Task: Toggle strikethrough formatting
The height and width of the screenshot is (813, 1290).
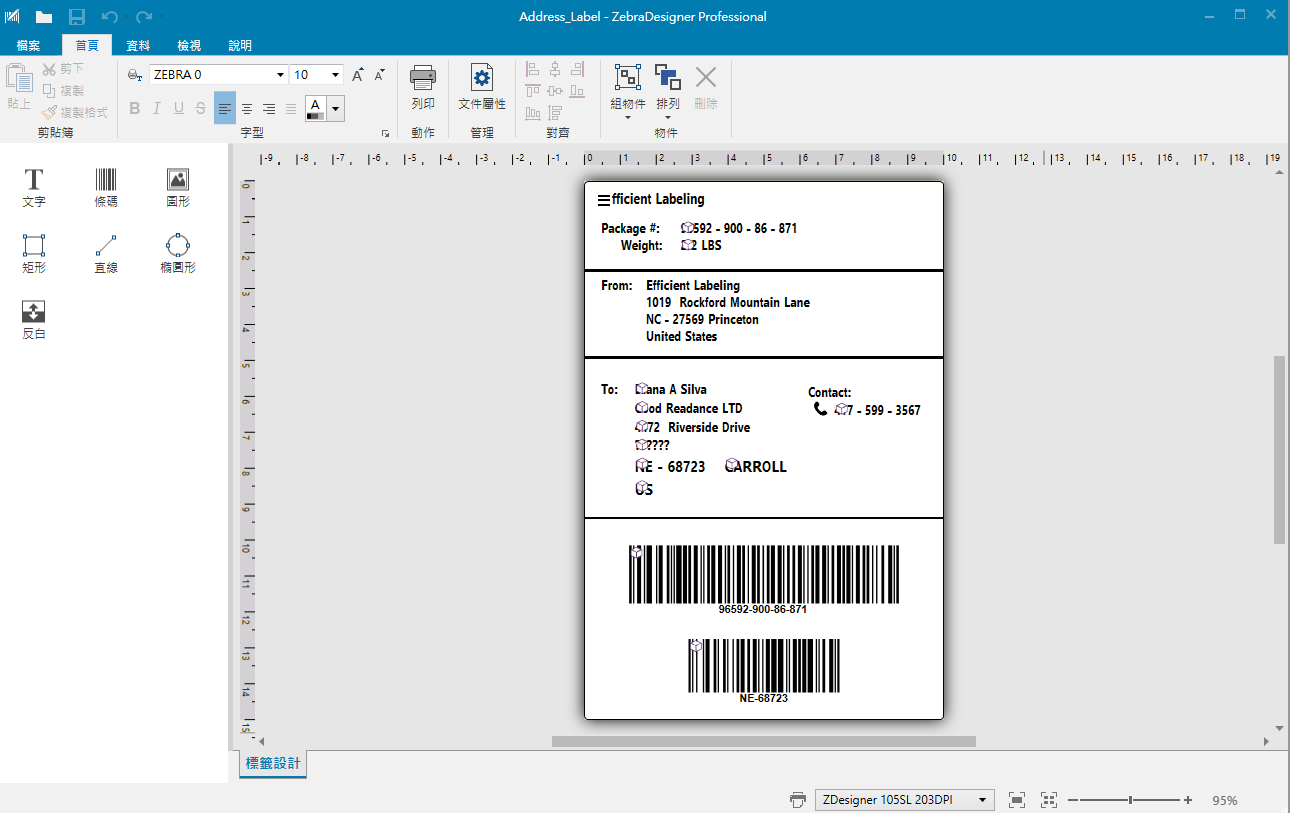Action: [201, 108]
